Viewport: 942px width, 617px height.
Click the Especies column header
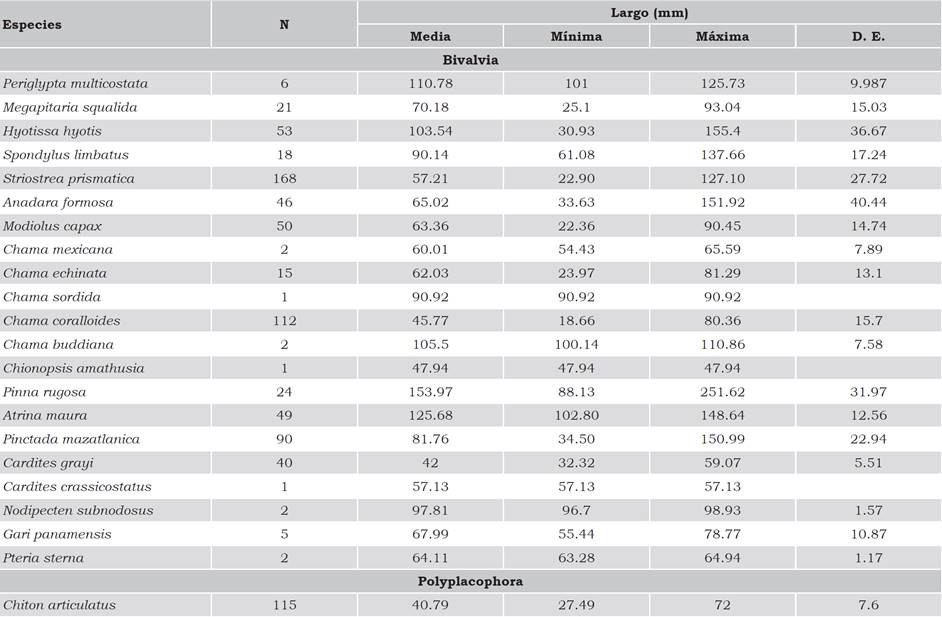[x=32, y=25]
